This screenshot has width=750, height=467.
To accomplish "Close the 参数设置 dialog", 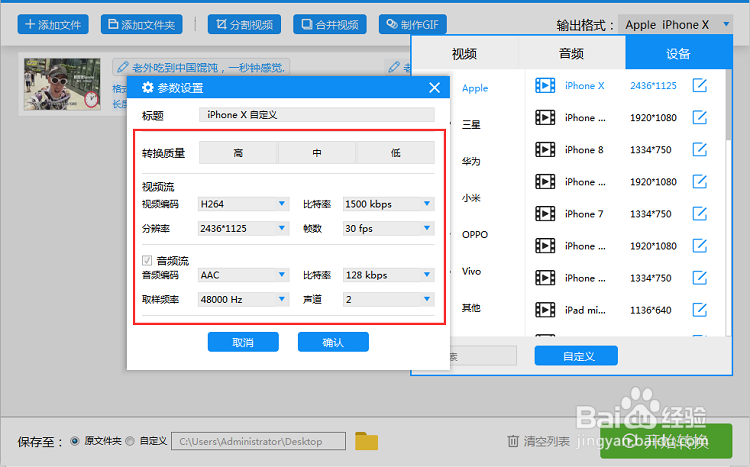I will coord(434,88).
